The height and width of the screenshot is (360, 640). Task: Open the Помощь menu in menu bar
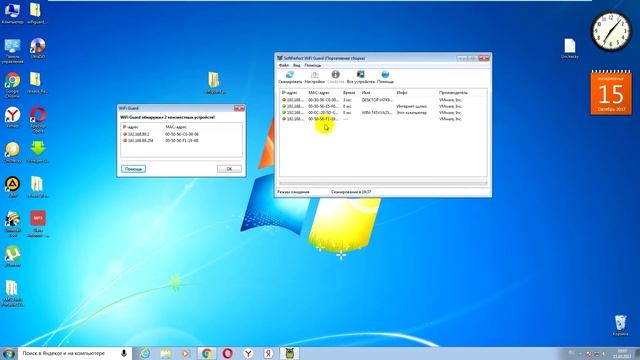pos(313,65)
